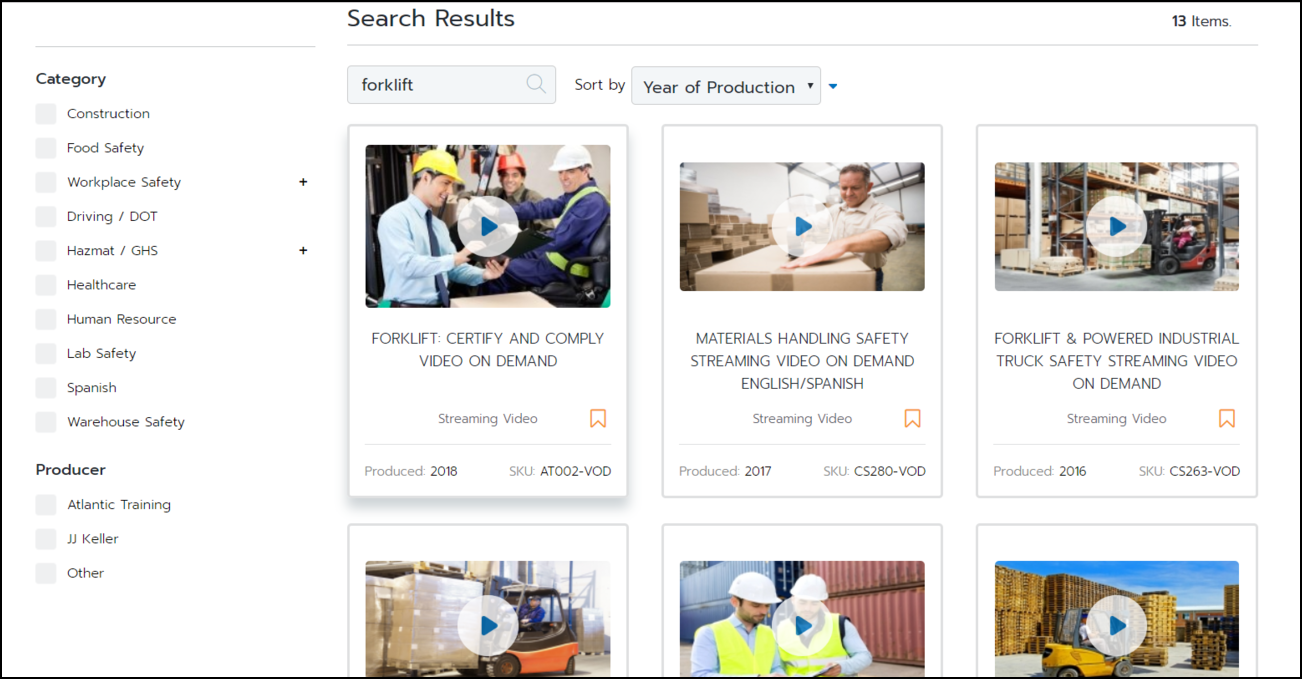Image resolution: width=1302 pixels, height=679 pixels.
Task: Toggle the blue sort direction arrow
Action: pos(833,86)
